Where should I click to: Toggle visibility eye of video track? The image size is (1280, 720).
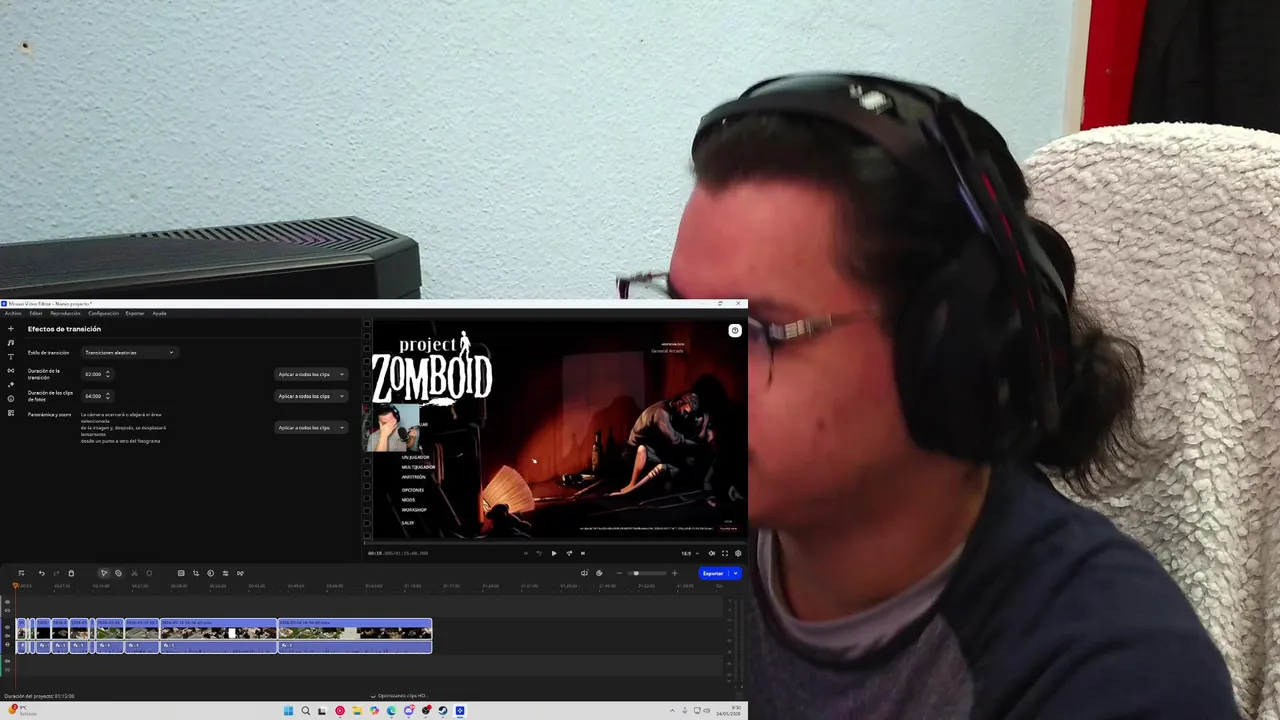point(7,627)
